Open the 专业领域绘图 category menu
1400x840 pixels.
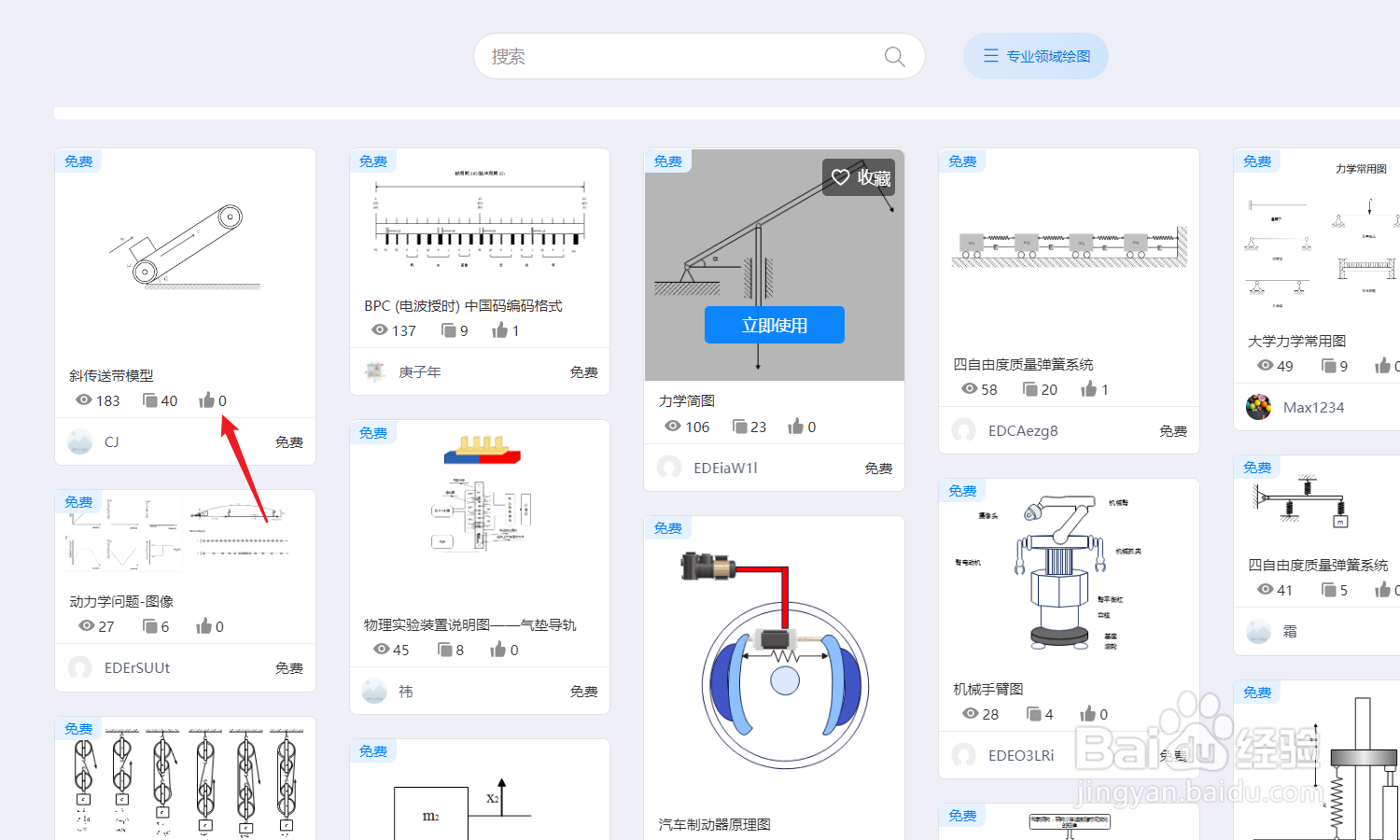tap(1036, 56)
